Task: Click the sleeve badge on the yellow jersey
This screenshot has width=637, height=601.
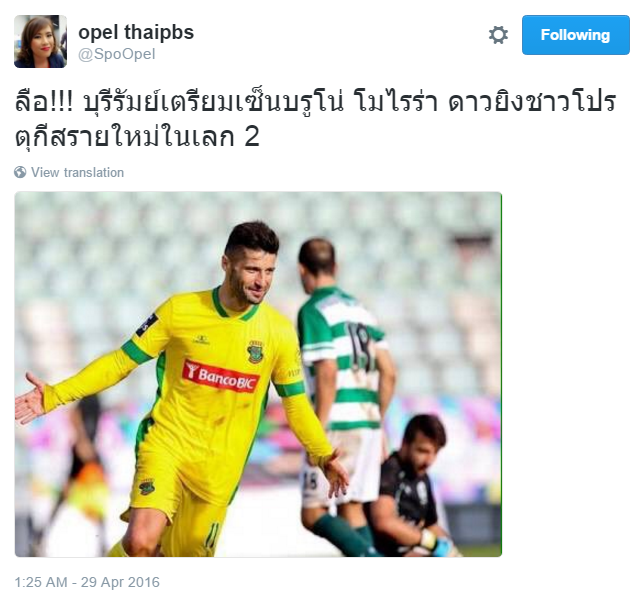Action: 147,325
